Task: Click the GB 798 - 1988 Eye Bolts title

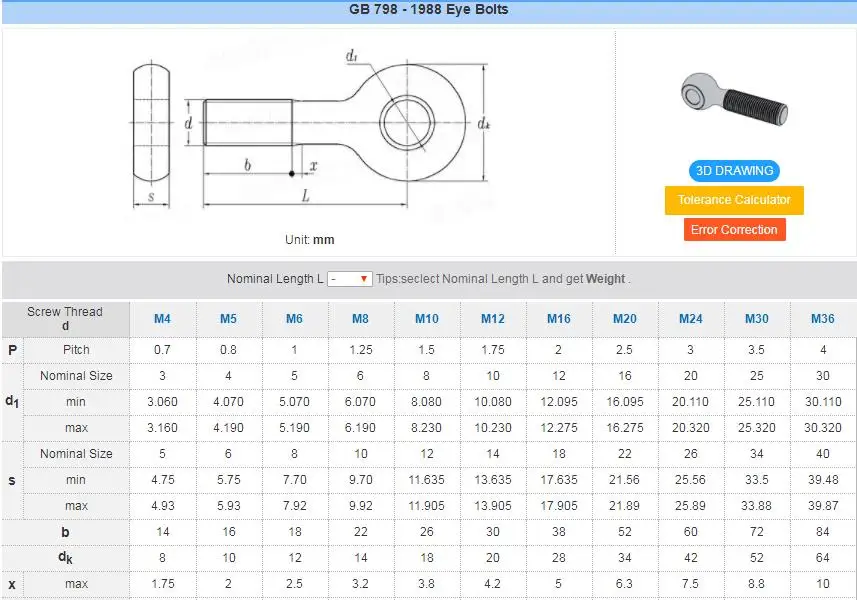Action: (x=428, y=10)
